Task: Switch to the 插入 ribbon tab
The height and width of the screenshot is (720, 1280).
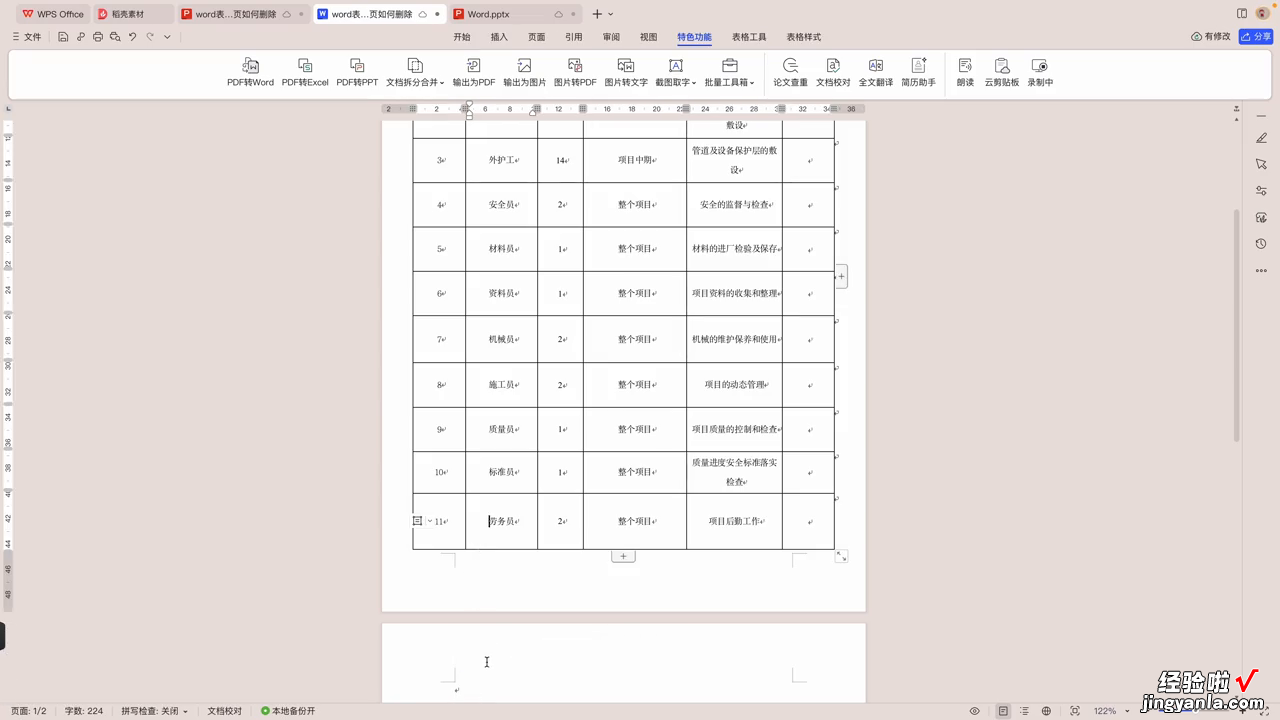Action: tap(499, 37)
